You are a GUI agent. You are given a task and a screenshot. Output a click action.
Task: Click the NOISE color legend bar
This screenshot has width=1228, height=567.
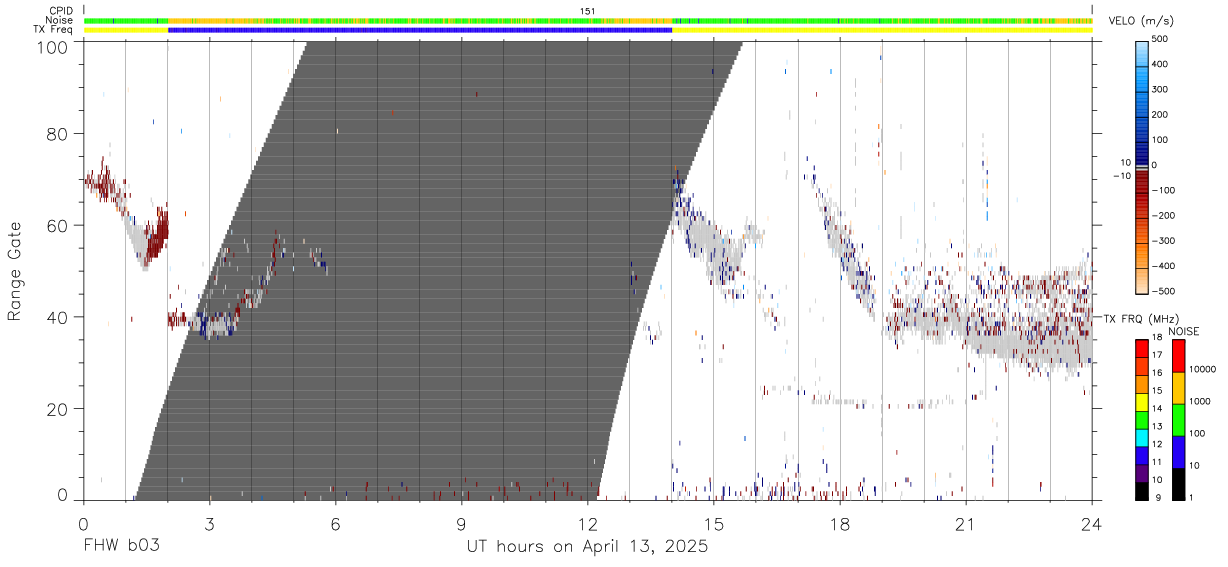pyautogui.click(x=1178, y=418)
